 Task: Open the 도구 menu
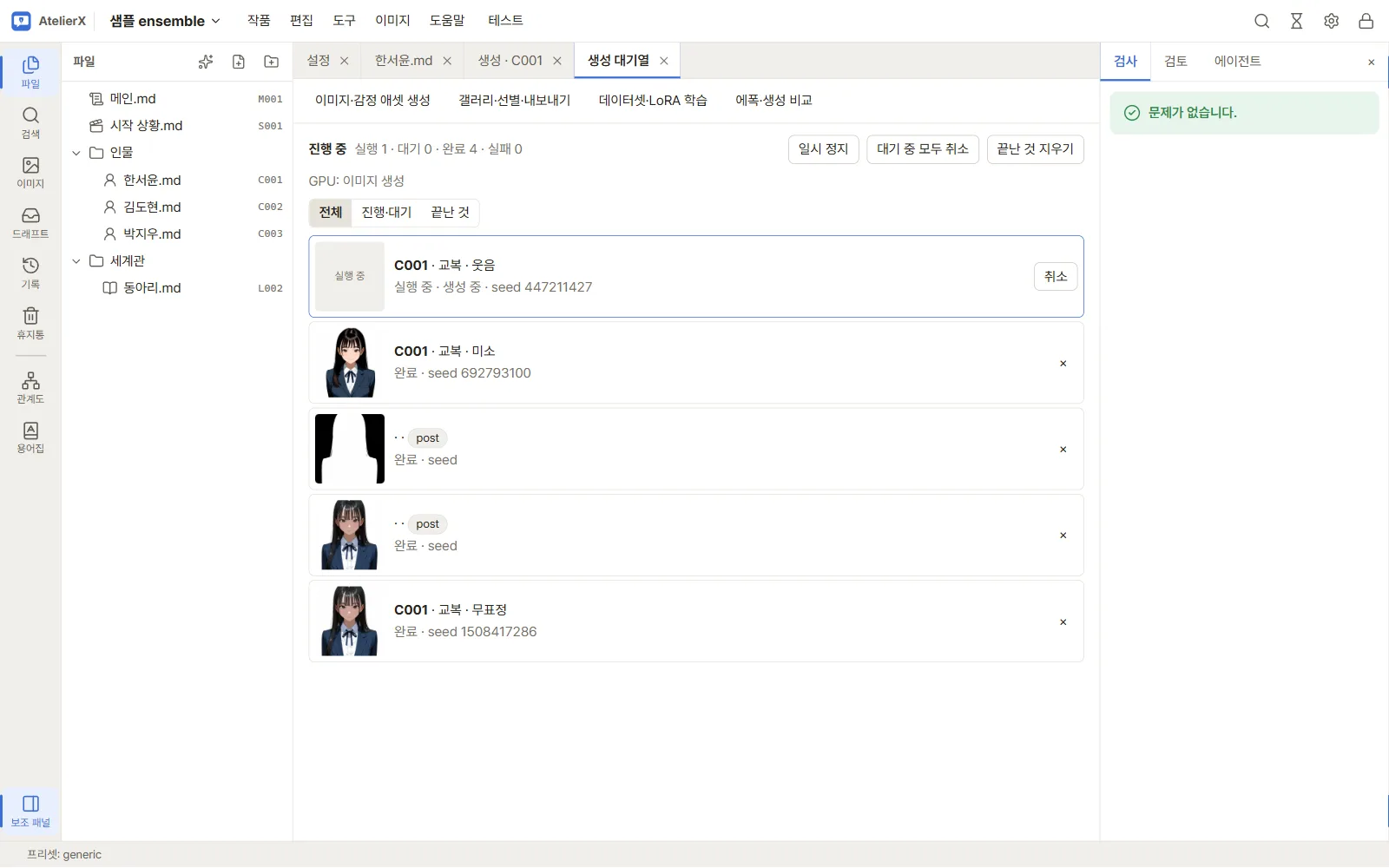click(345, 21)
